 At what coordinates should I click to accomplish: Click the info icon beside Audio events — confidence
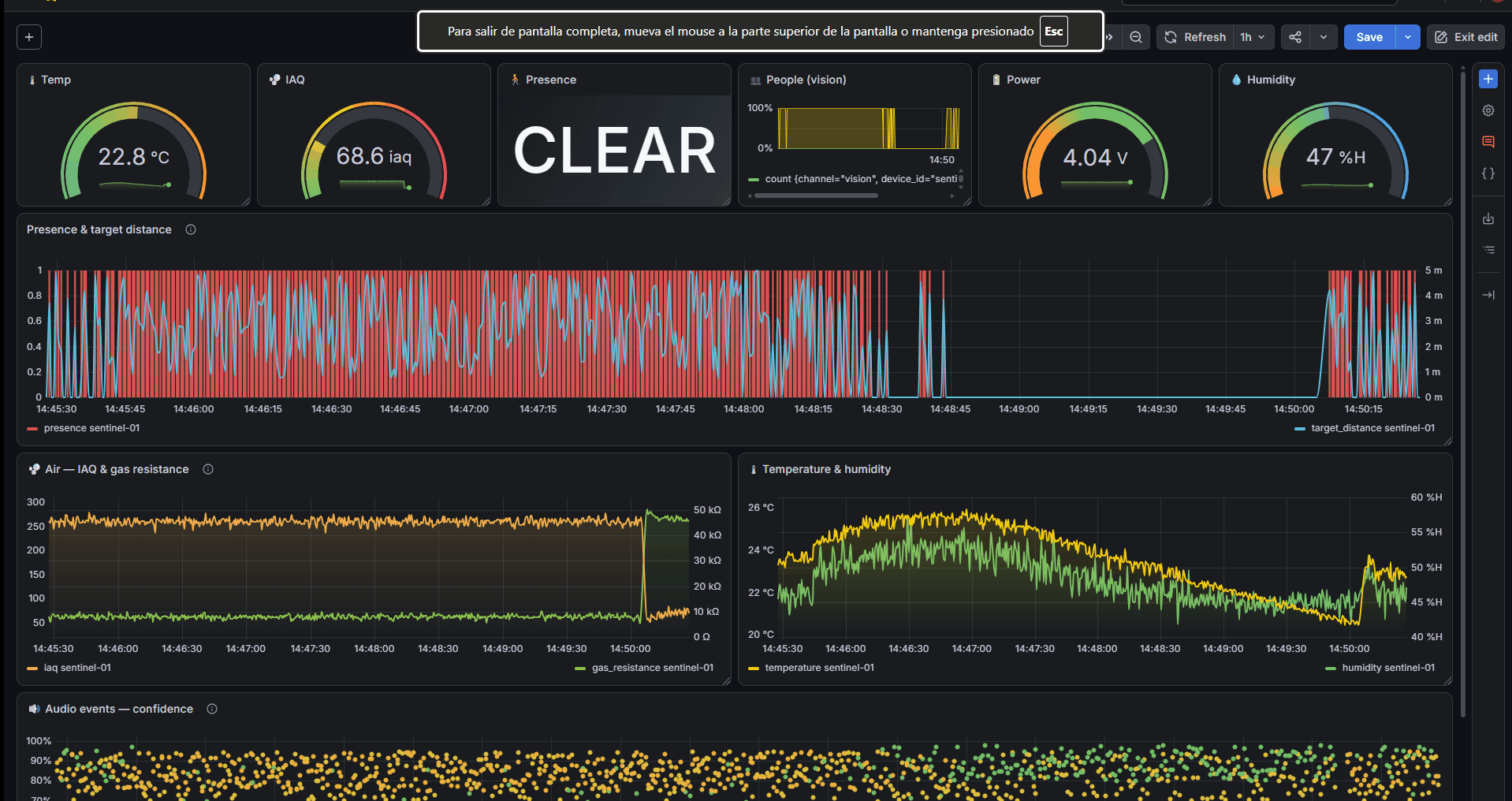(212, 709)
